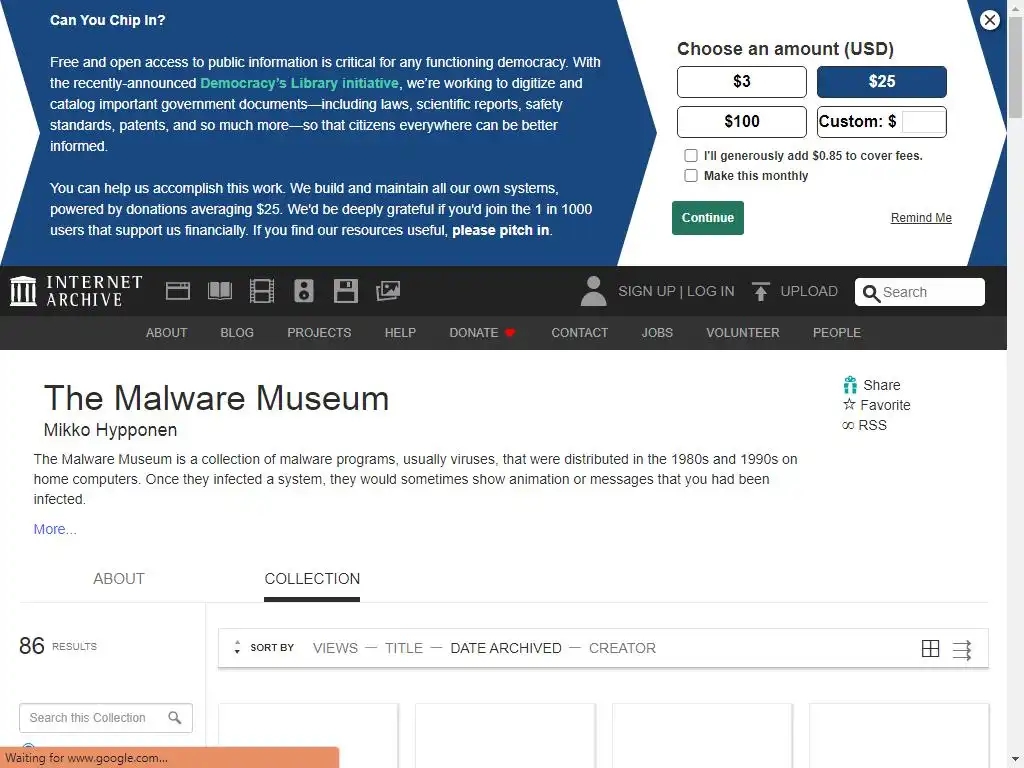This screenshot has width=1024, height=768.
Task: Sort results by VIEWS
Action: 335,648
